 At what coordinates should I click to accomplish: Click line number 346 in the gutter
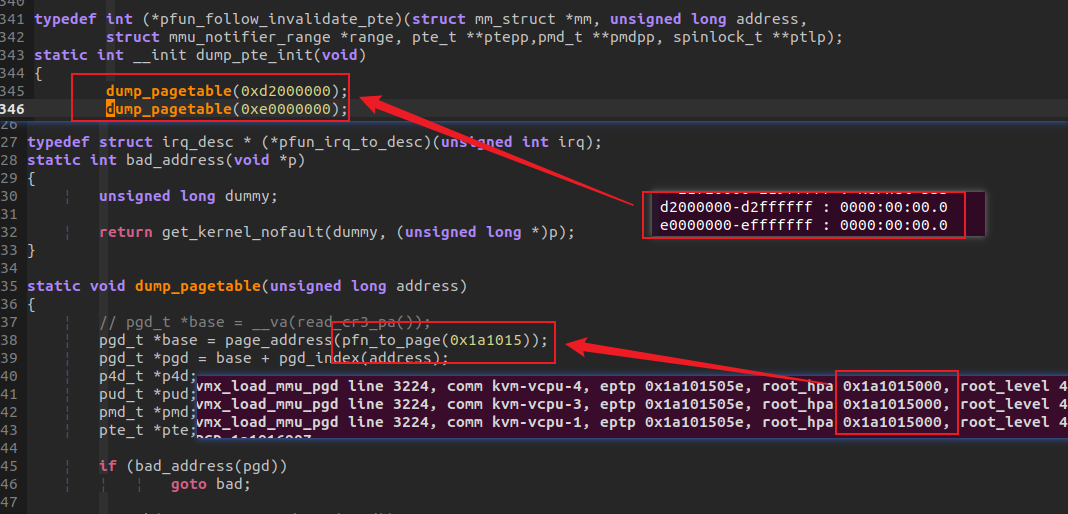click(12, 109)
